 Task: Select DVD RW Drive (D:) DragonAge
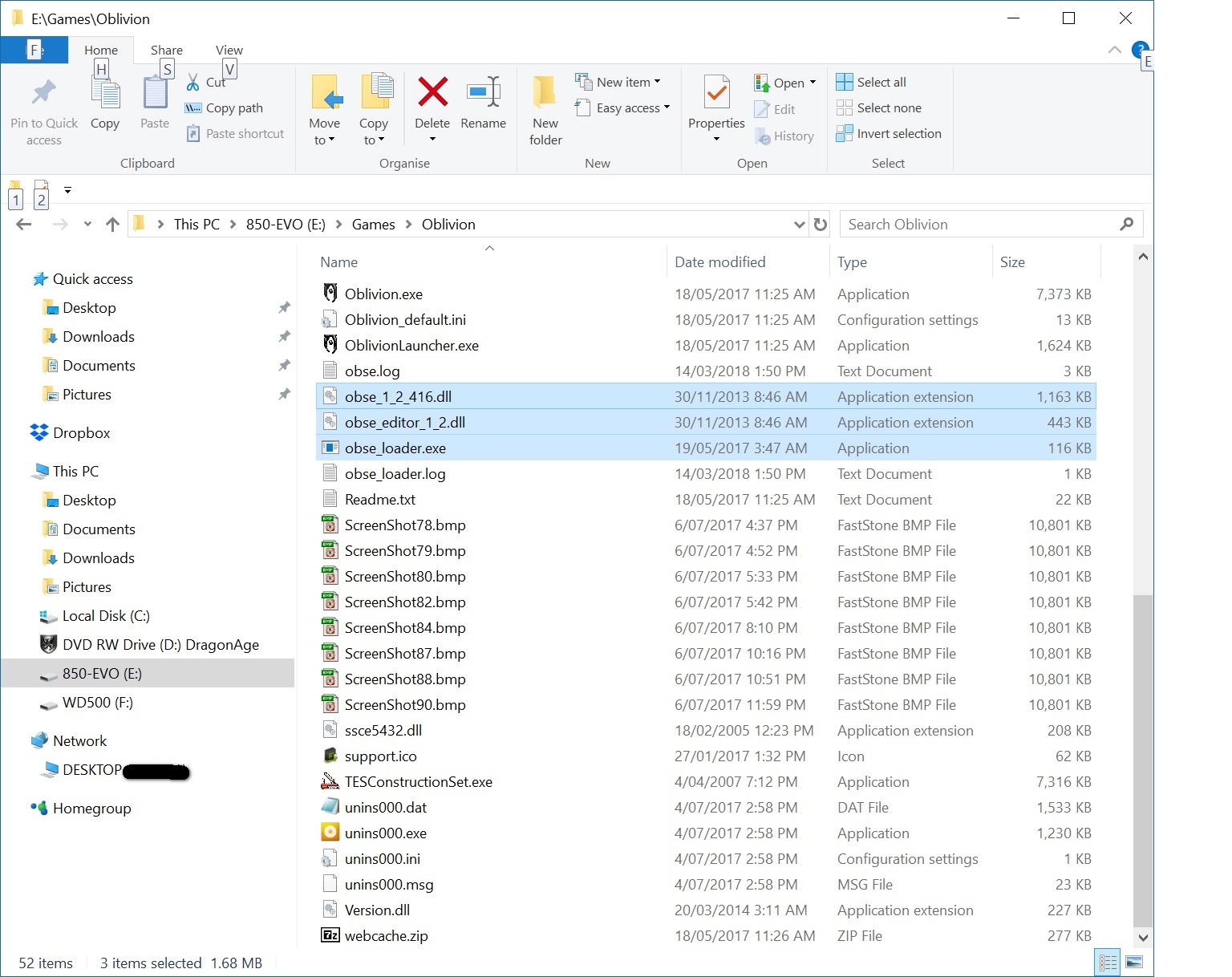[x=160, y=644]
